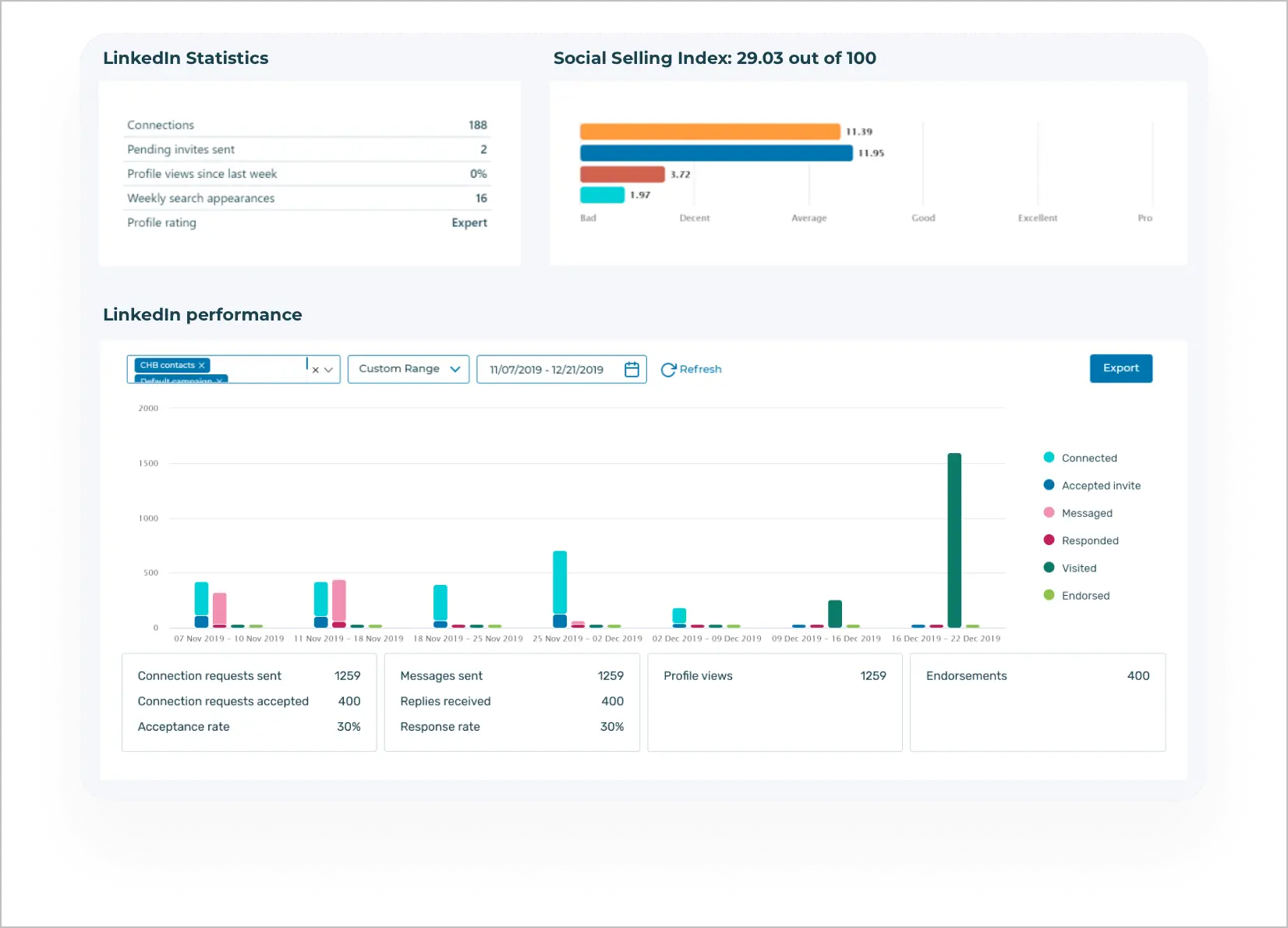The width and height of the screenshot is (1288, 928).
Task: Click the Pending invites sent row
Action: pos(307,149)
